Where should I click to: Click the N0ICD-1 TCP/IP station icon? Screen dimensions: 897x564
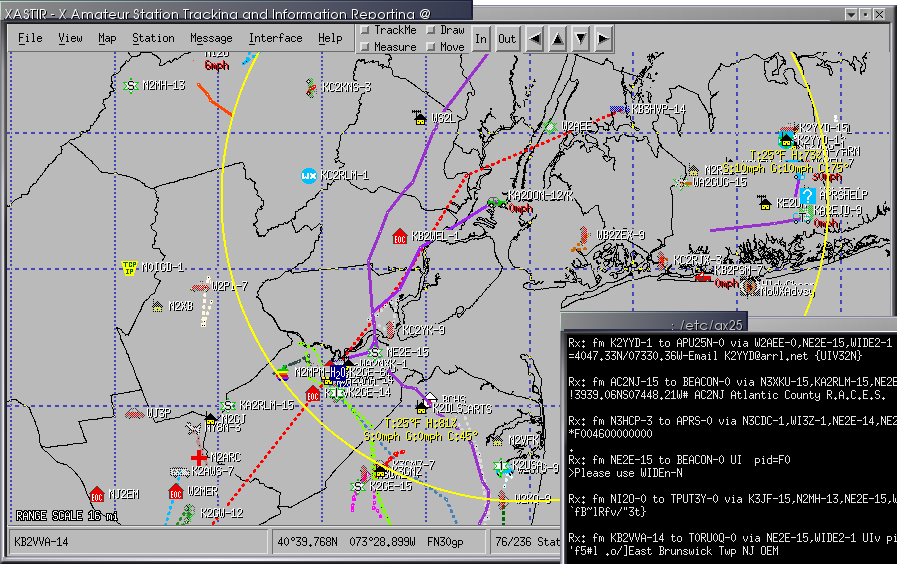coord(129,267)
